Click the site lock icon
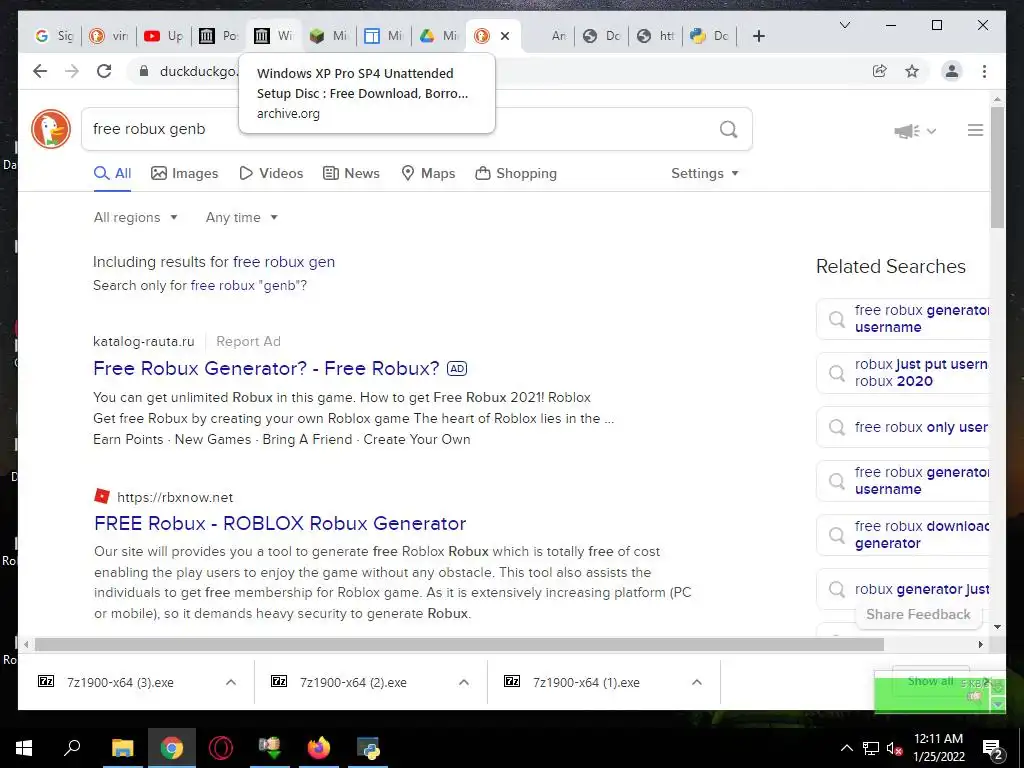 coord(144,71)
